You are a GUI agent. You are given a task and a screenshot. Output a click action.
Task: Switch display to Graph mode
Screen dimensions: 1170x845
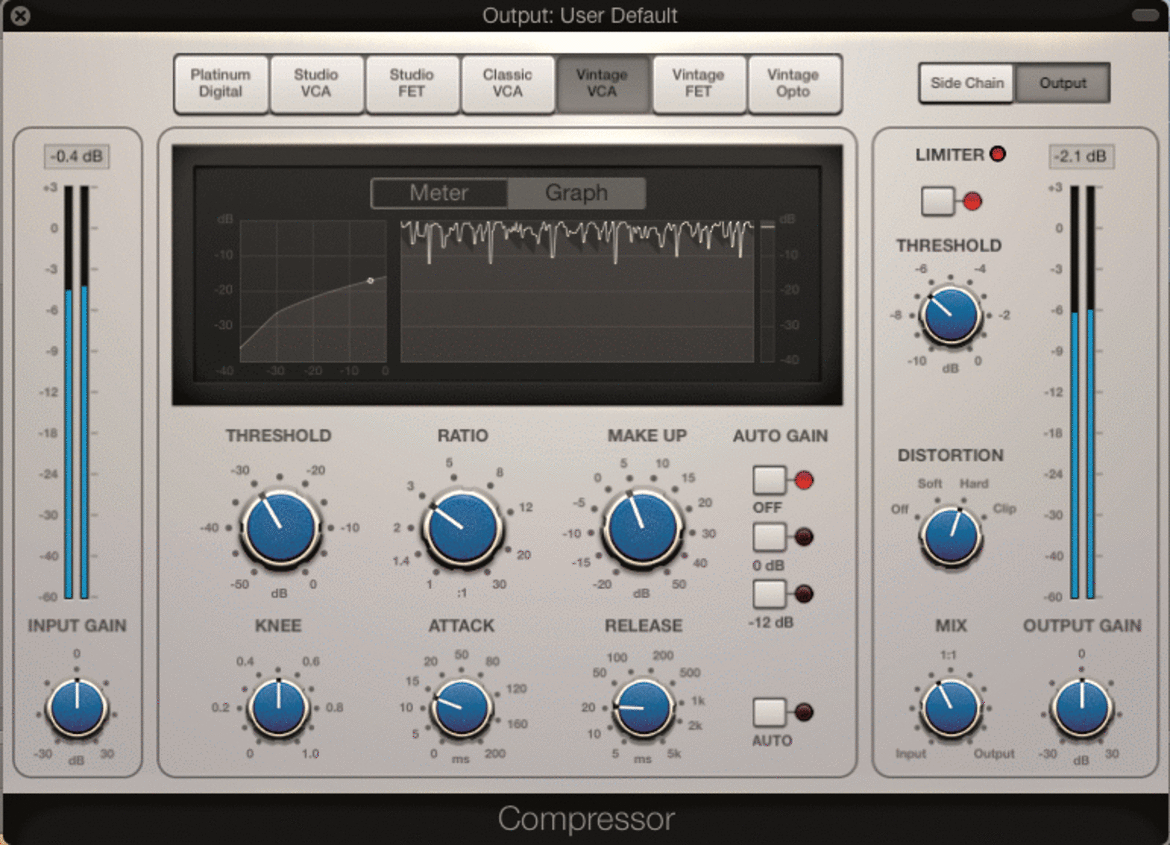(x=576, y=193)
